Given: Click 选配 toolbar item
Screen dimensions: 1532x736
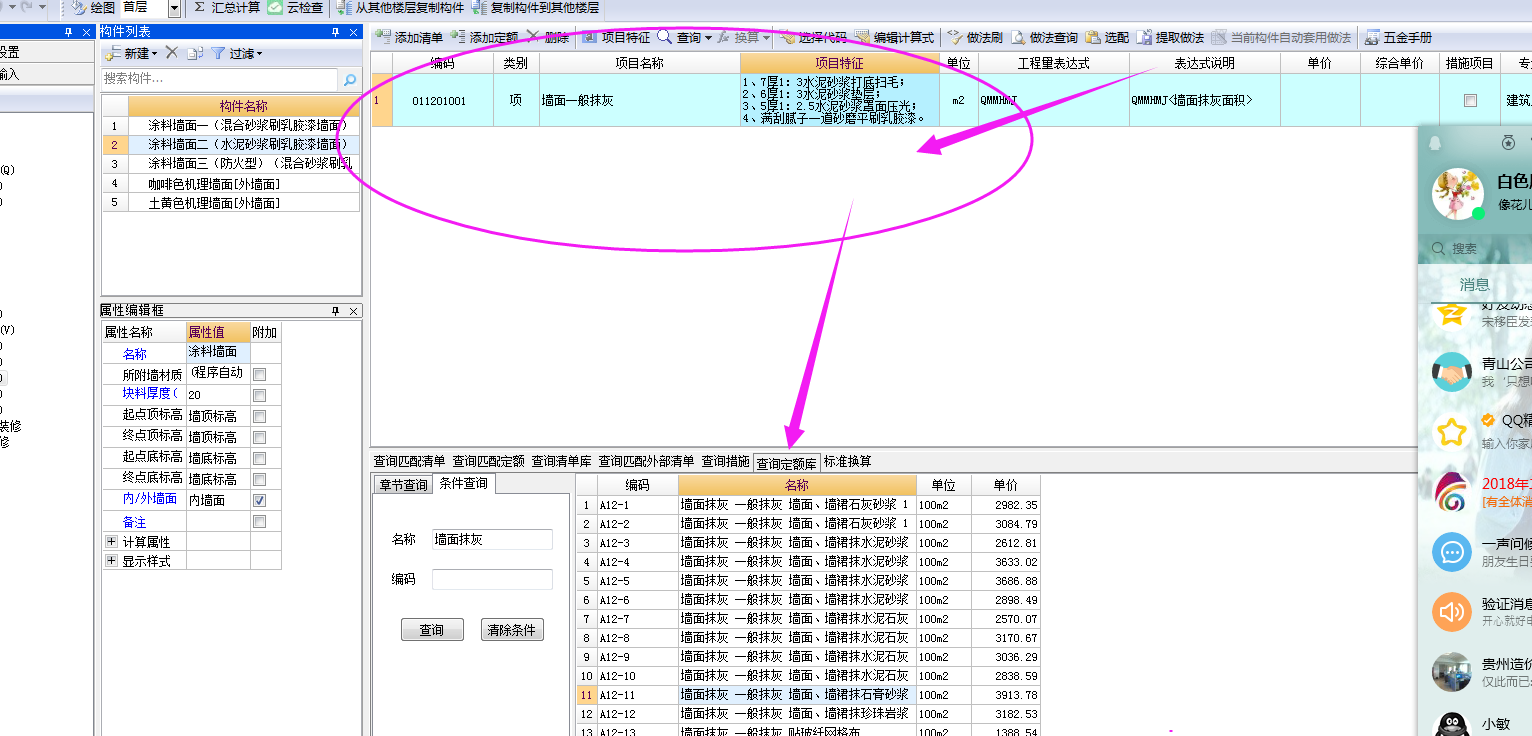Looking at the screenshot, I should [1106, 37].
